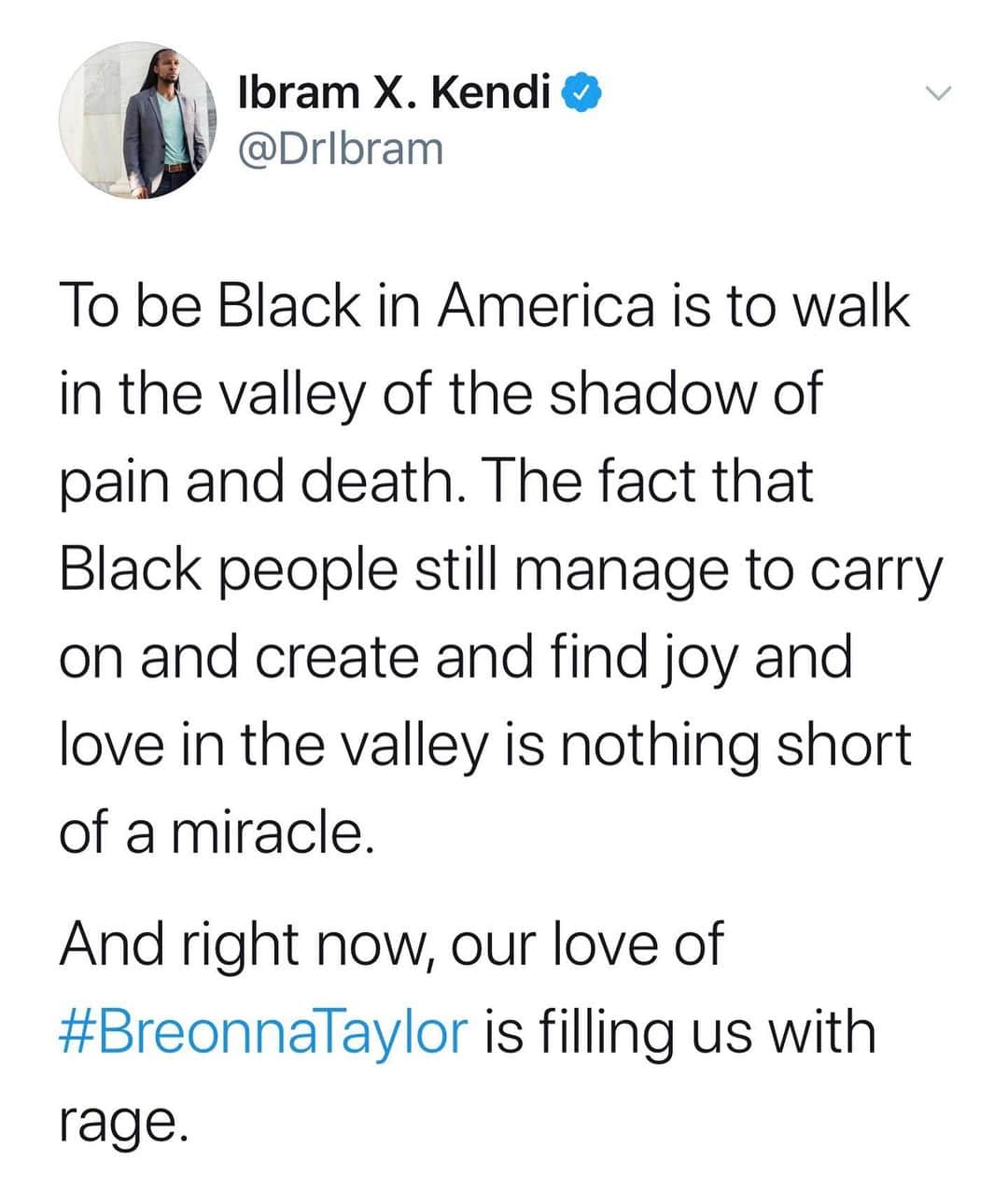
Task: Click the line "pain and death. The fact that"
Action: pos(437,481)
